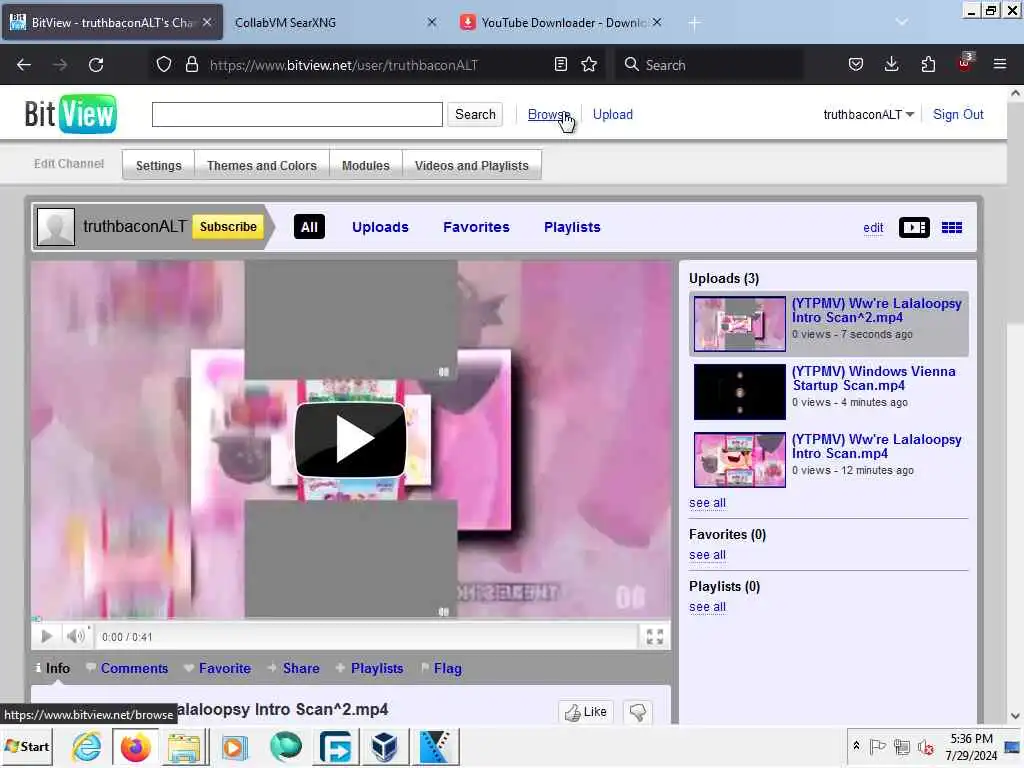
Task: Click the Firefox taskbar icon
Action: coord(135,746)
